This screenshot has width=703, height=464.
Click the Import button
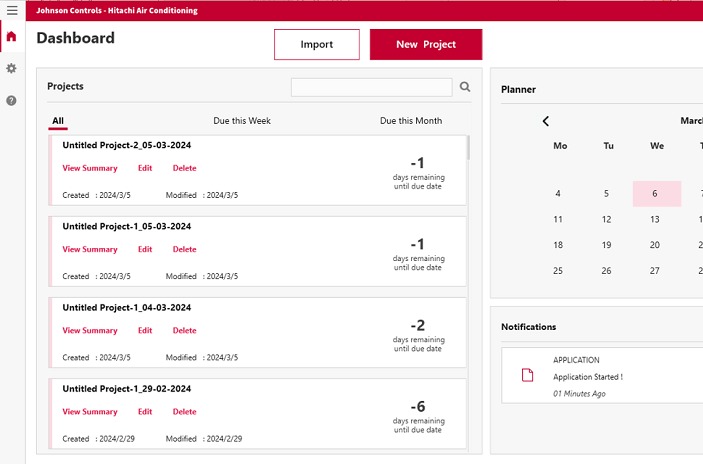pyautogui.click(x=317, y=45)
